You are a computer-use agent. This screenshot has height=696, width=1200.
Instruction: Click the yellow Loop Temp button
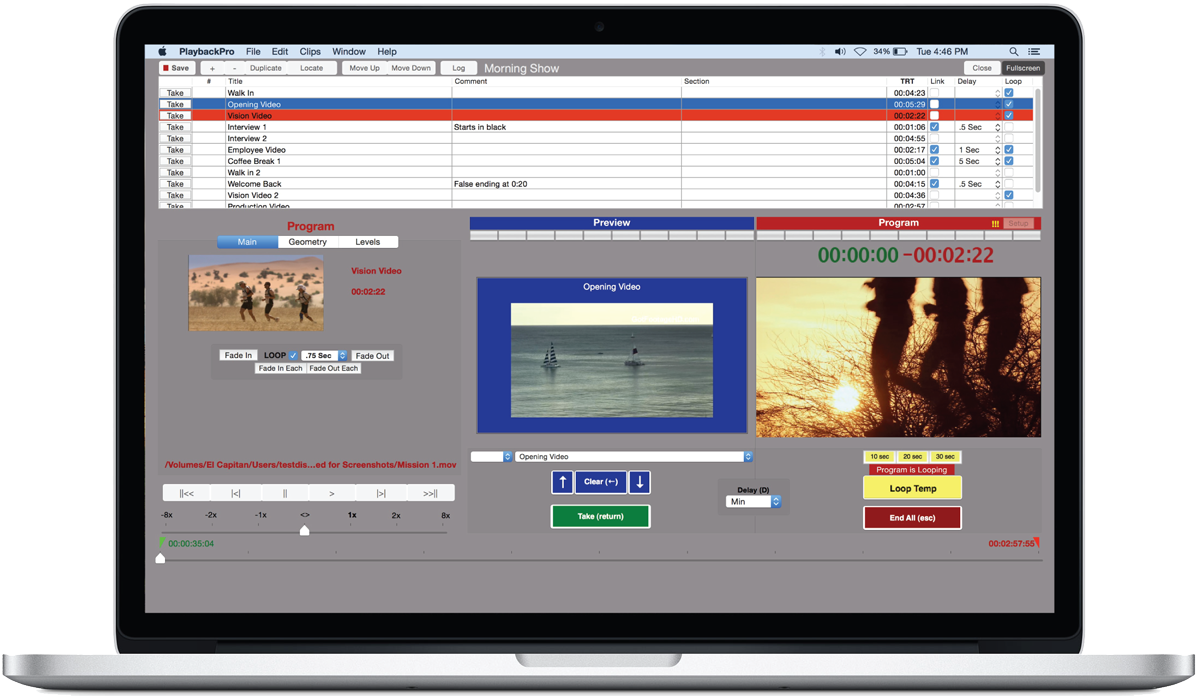(912, 488)
